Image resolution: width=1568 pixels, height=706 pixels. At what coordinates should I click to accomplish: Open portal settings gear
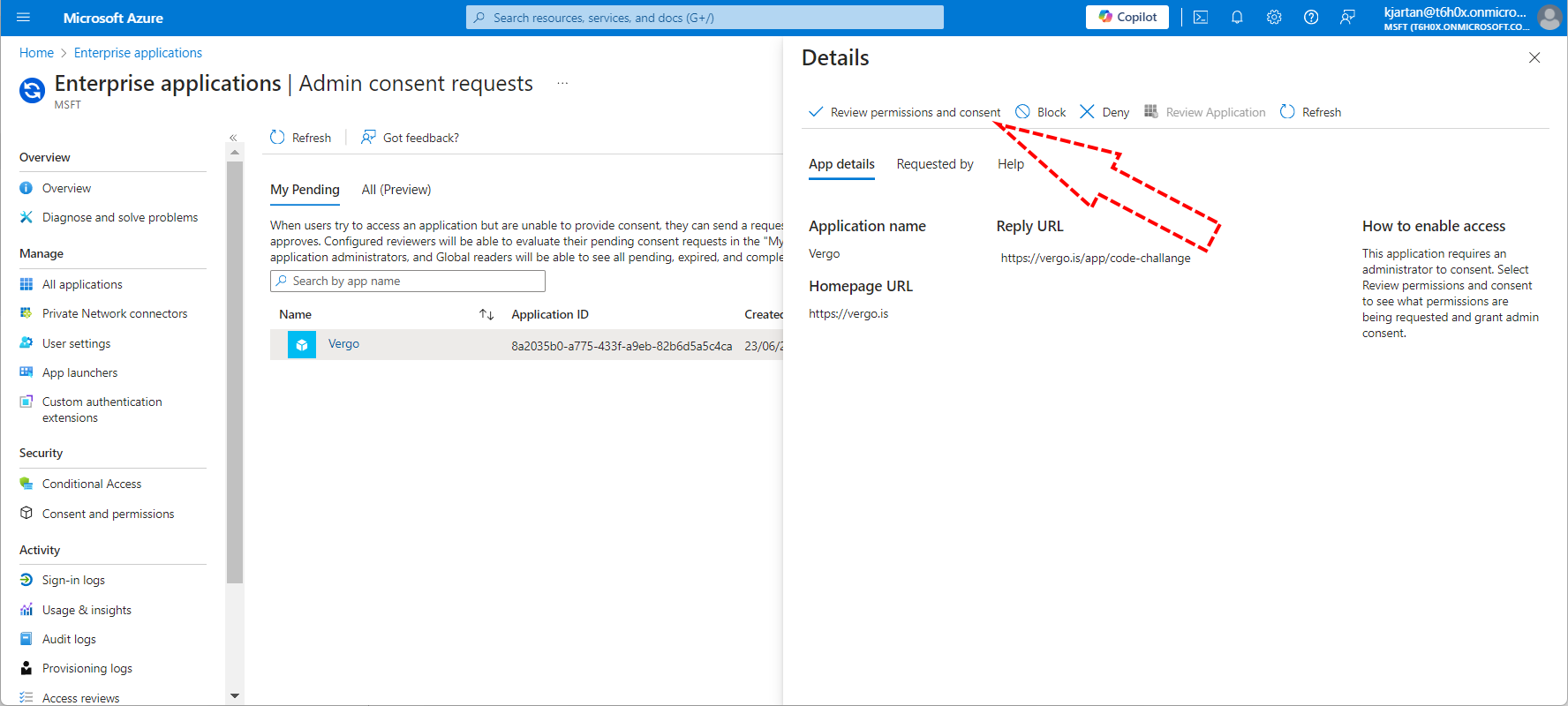coord(1274,18)
